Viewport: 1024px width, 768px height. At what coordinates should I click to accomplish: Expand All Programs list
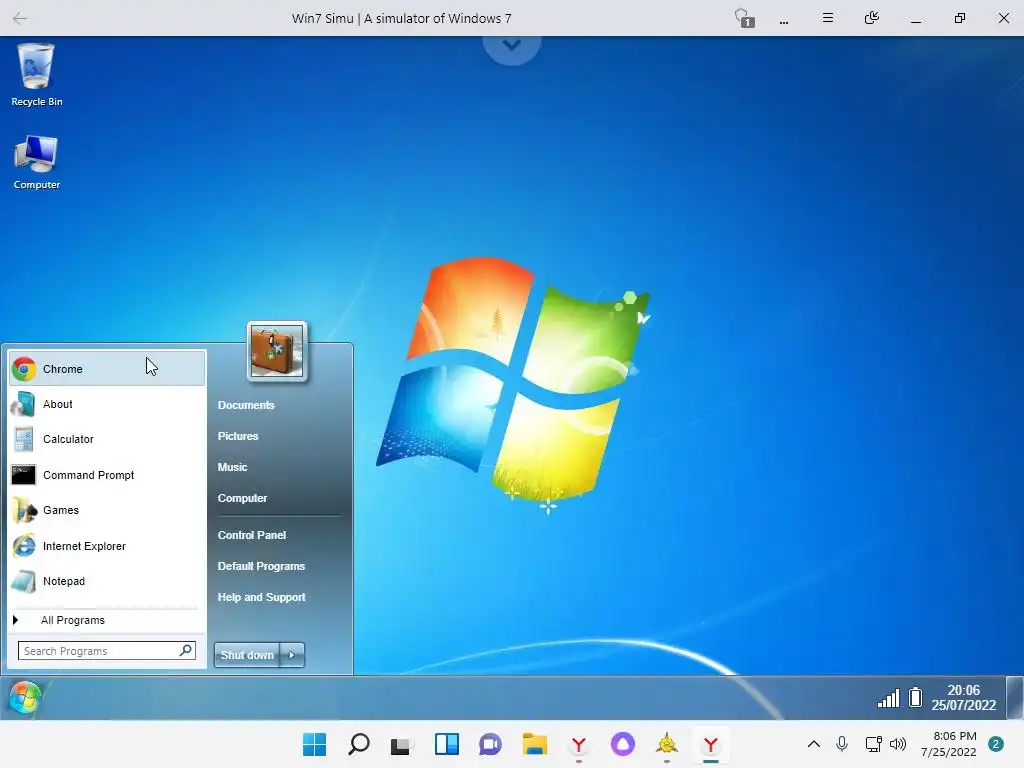104,620
